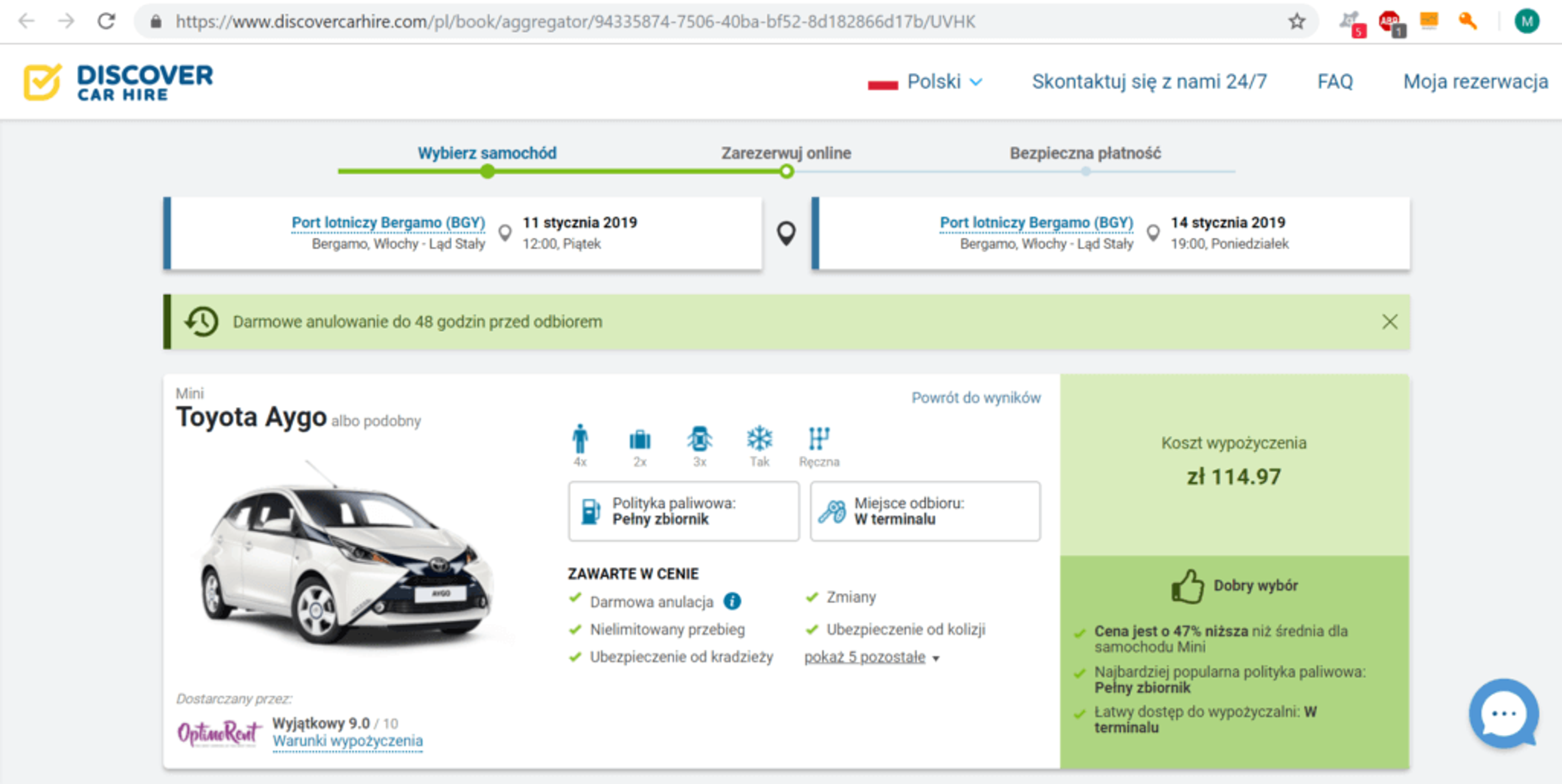Click the Discover Car Hire logo
Image resolution: width=1562 pixels, height=784 pixels.
119,82
